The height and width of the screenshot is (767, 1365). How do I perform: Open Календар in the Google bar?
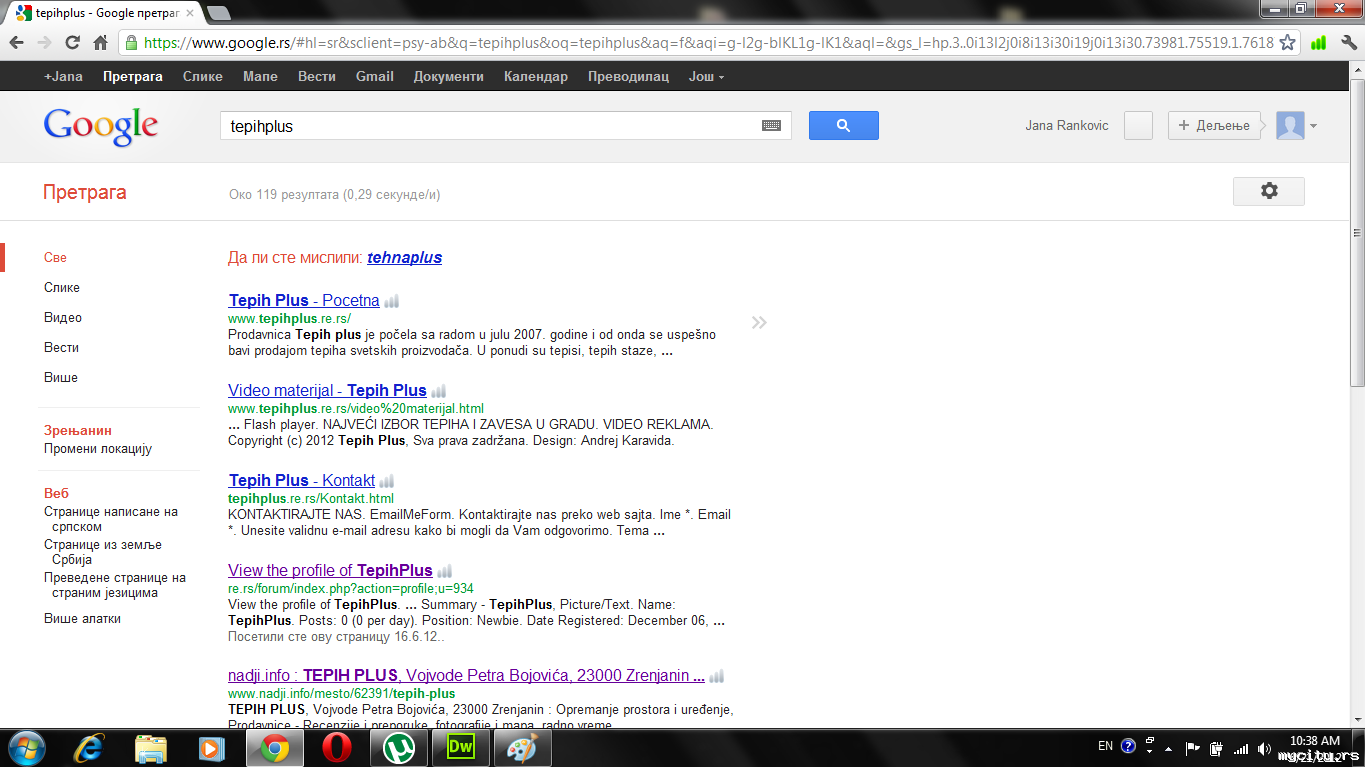536,76
